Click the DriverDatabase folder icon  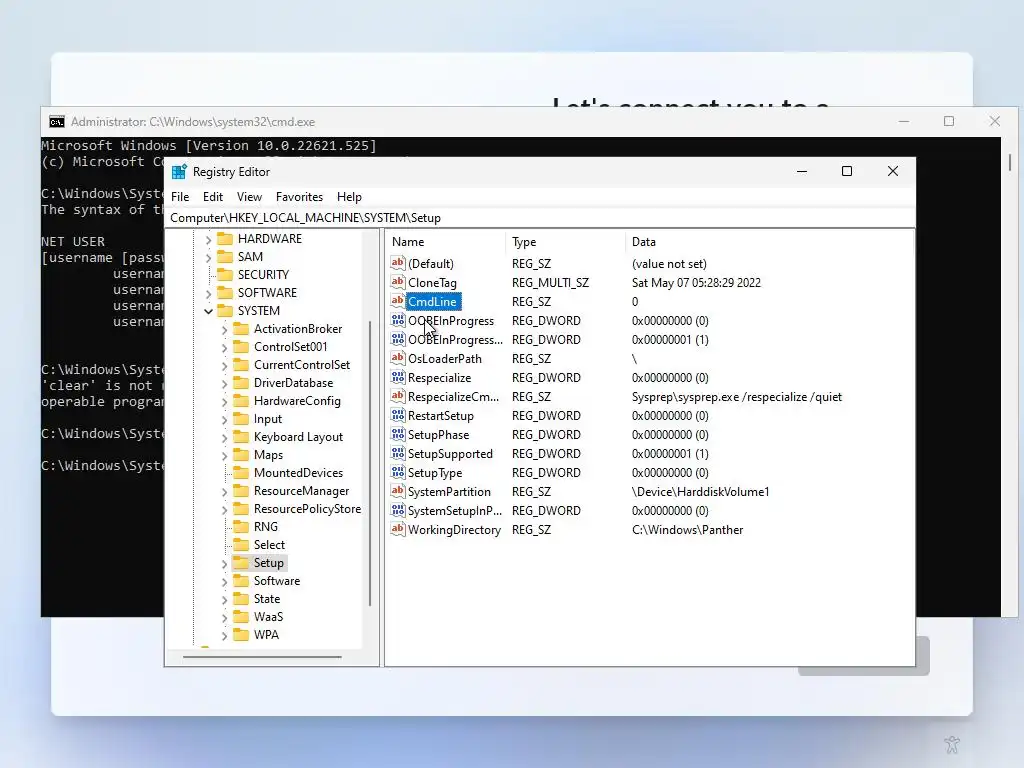click(x=241, y=383)
